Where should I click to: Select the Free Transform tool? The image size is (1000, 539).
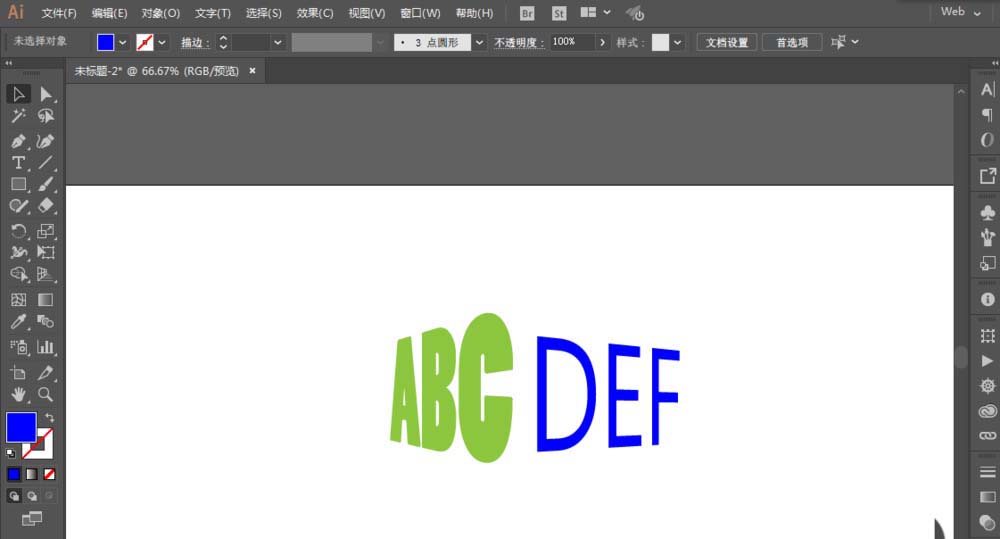tap(45, 253)
